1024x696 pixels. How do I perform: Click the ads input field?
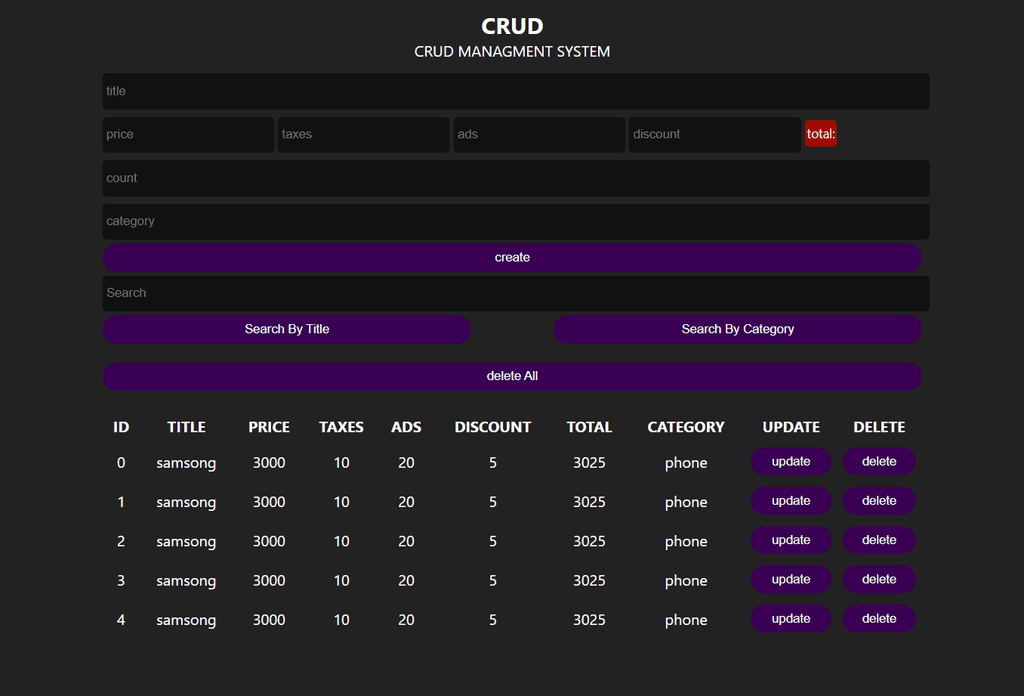[x=539, y=134]
